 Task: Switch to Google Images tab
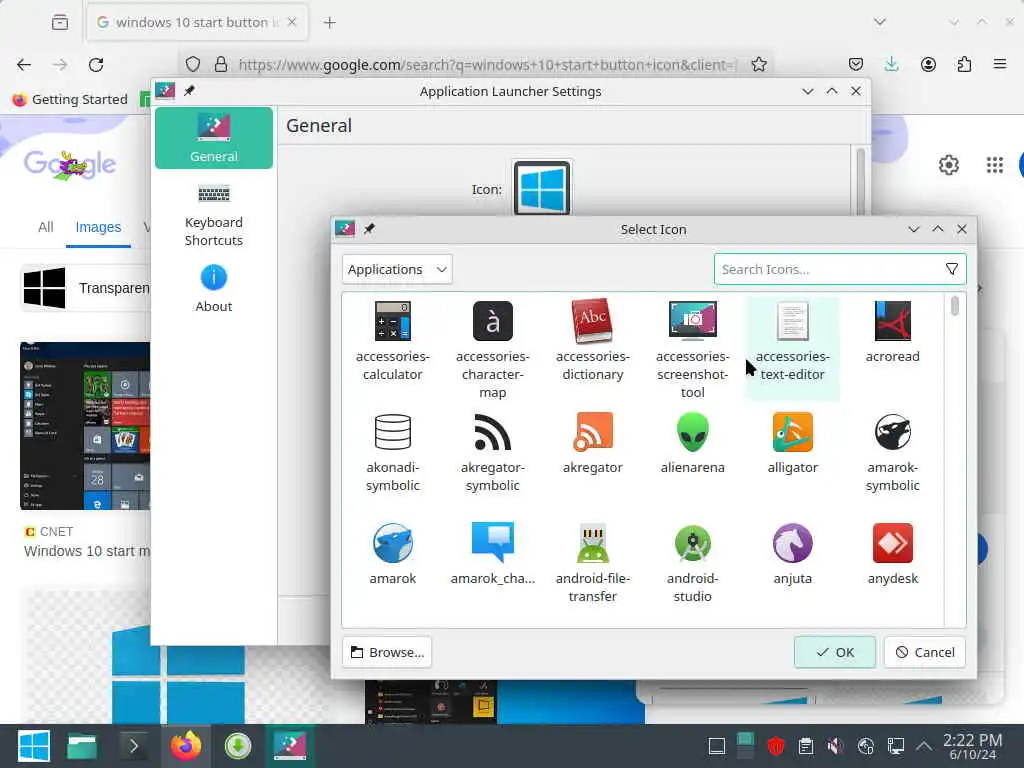98,227
